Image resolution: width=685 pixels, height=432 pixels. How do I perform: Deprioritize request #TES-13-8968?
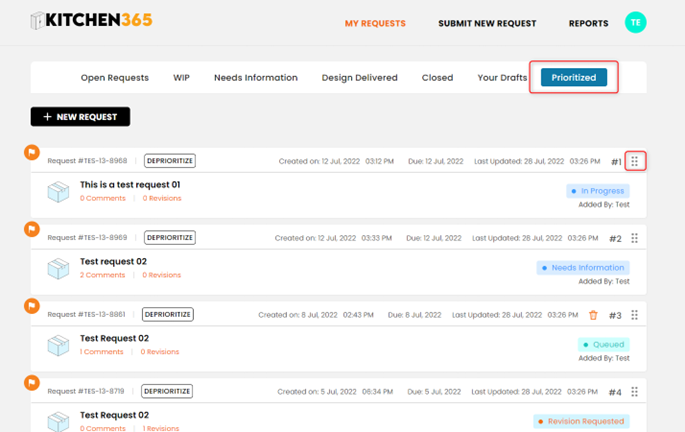pyautogui.click(x=170, y=161)
